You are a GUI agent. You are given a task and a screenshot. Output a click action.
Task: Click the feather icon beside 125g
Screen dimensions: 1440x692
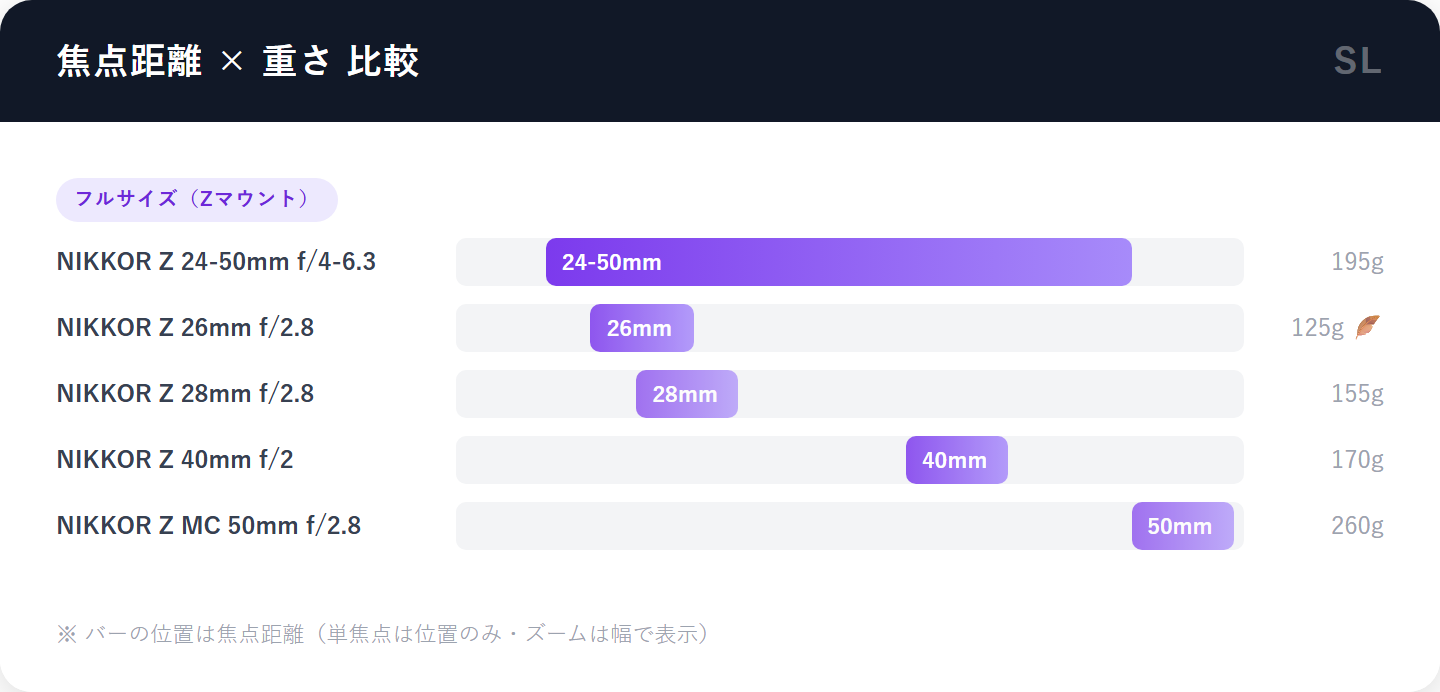pyautogui.click(x=1368, y=327)
